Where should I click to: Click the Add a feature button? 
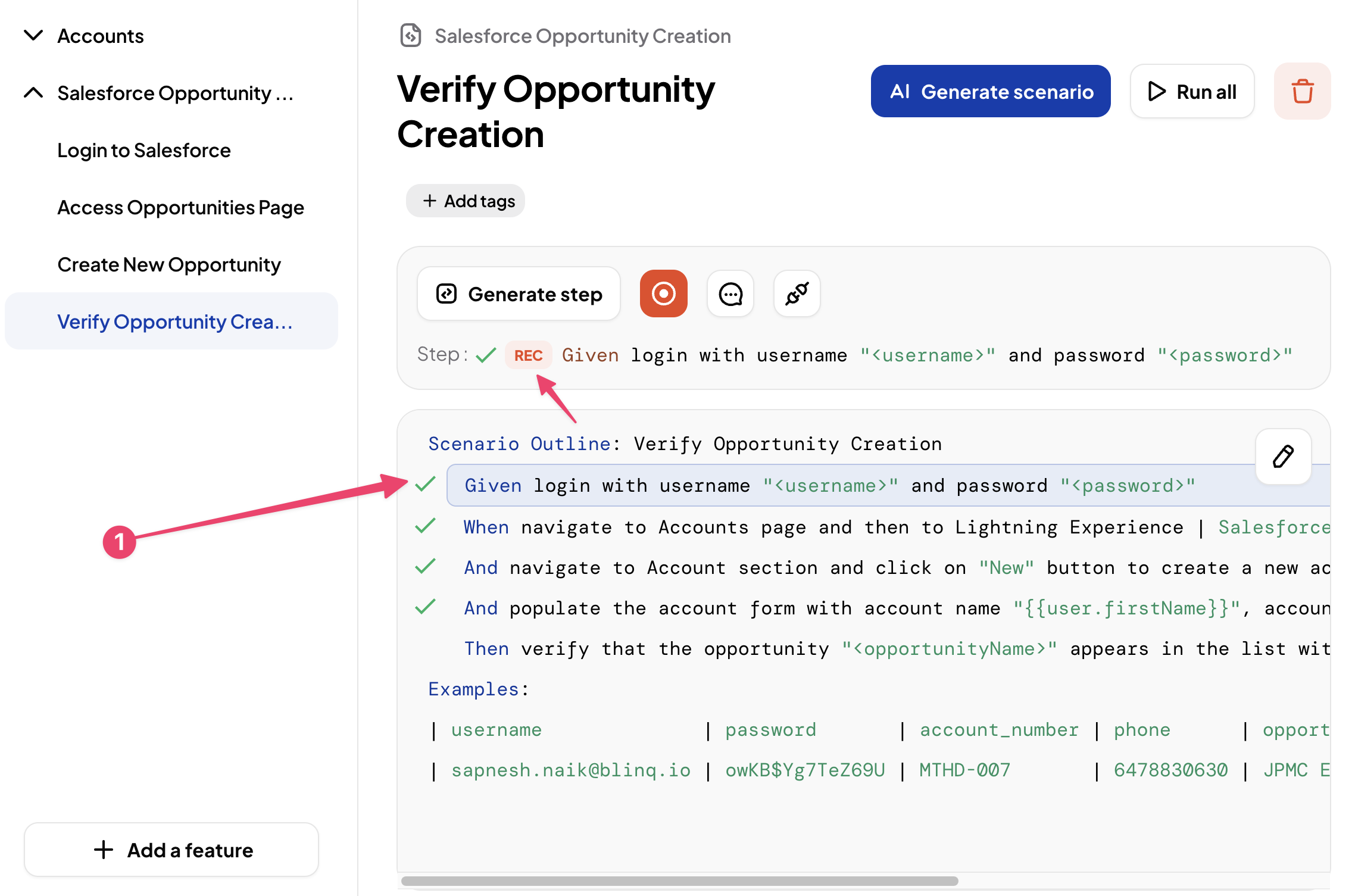[x=171, y=850]
